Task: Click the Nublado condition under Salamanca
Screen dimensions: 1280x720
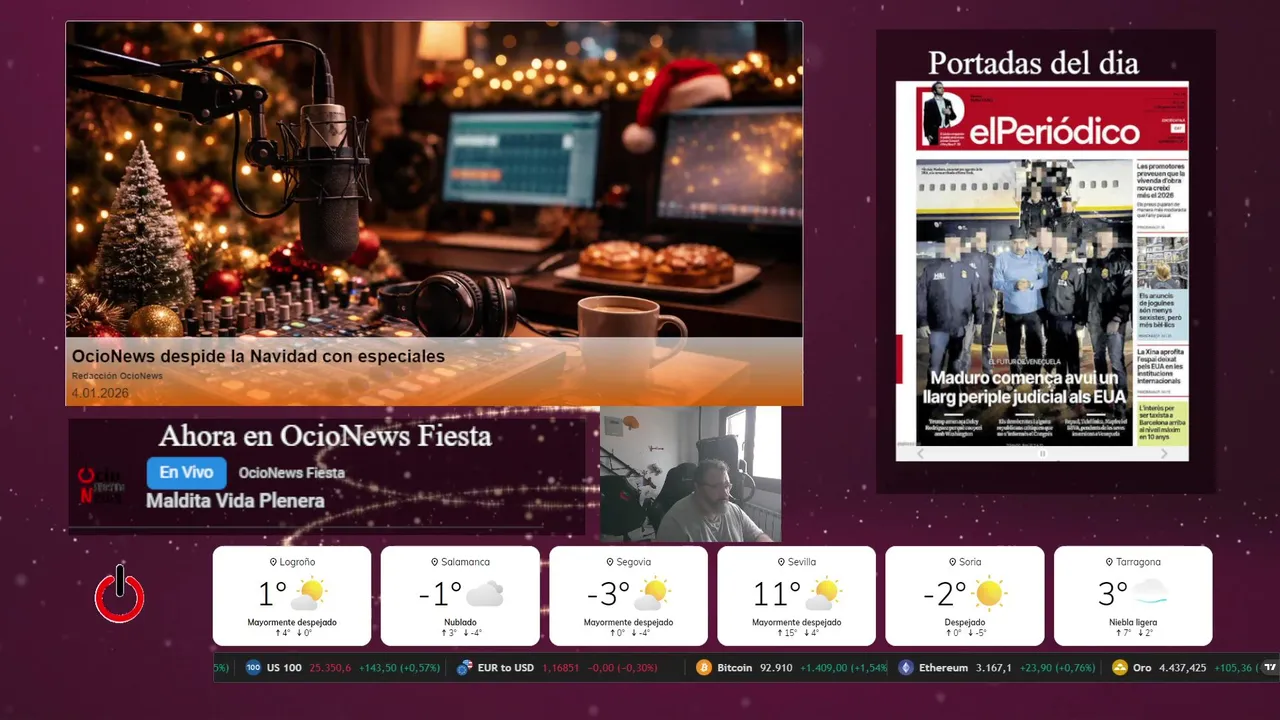Action: click(x=460, y=622)
